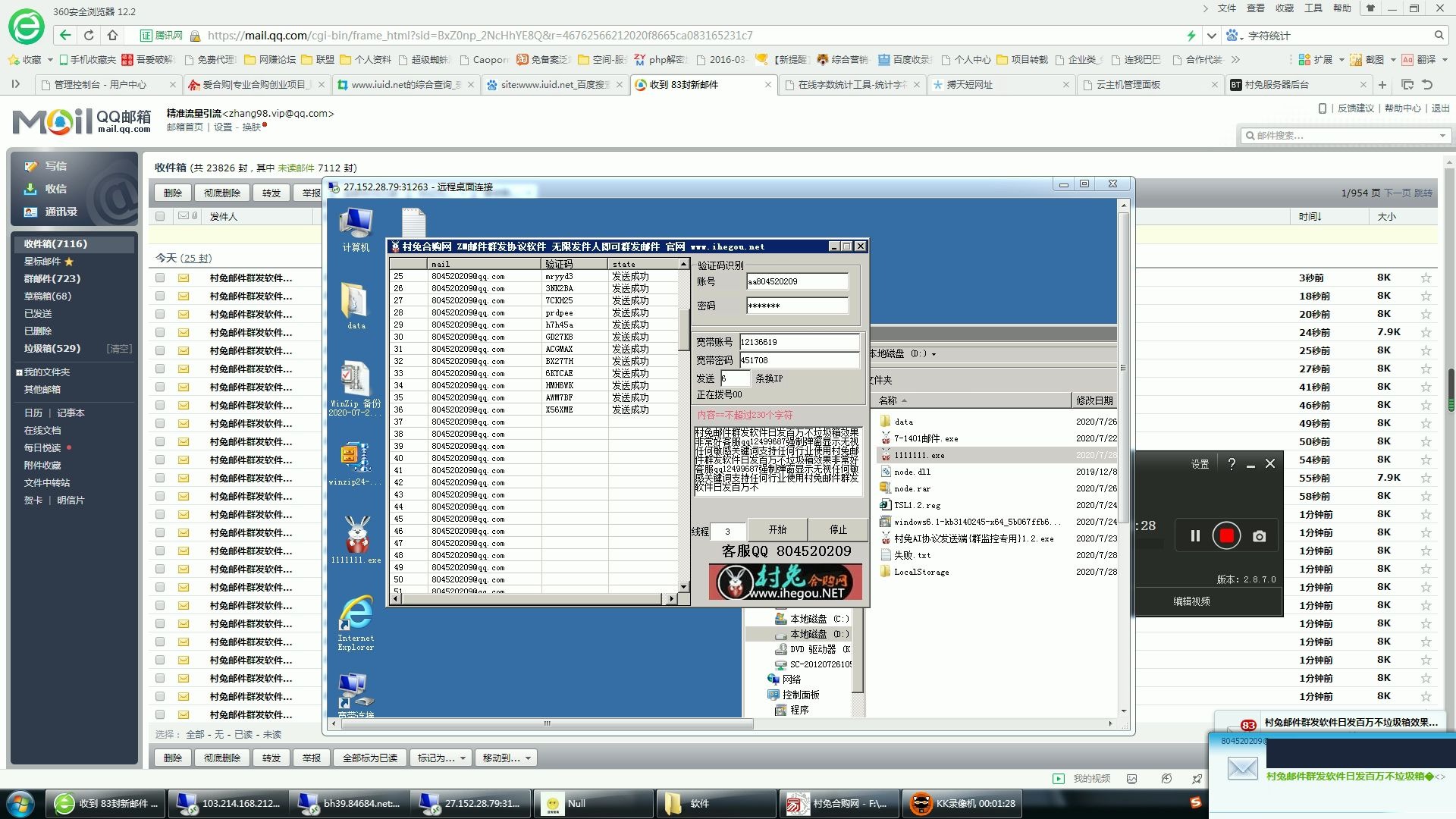Screen dimensions: 1456x819
Task: Take snapshot with camera icon in recorder
Action: point(1260,536)
